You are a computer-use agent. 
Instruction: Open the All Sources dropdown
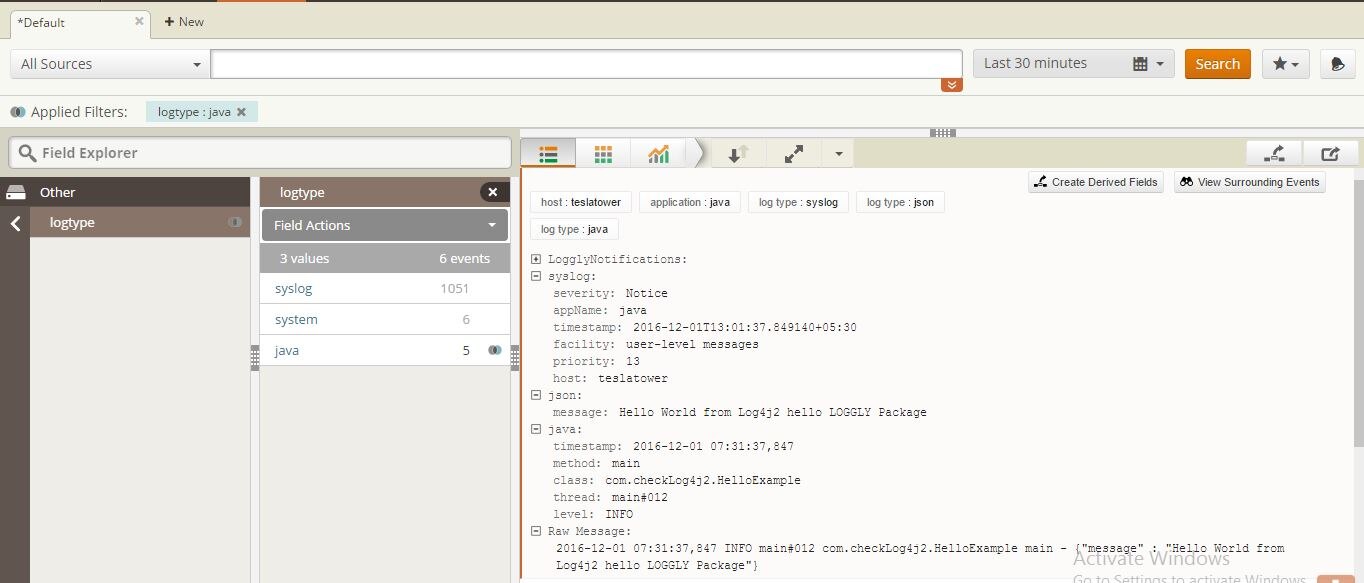click(x=110, y=64)
